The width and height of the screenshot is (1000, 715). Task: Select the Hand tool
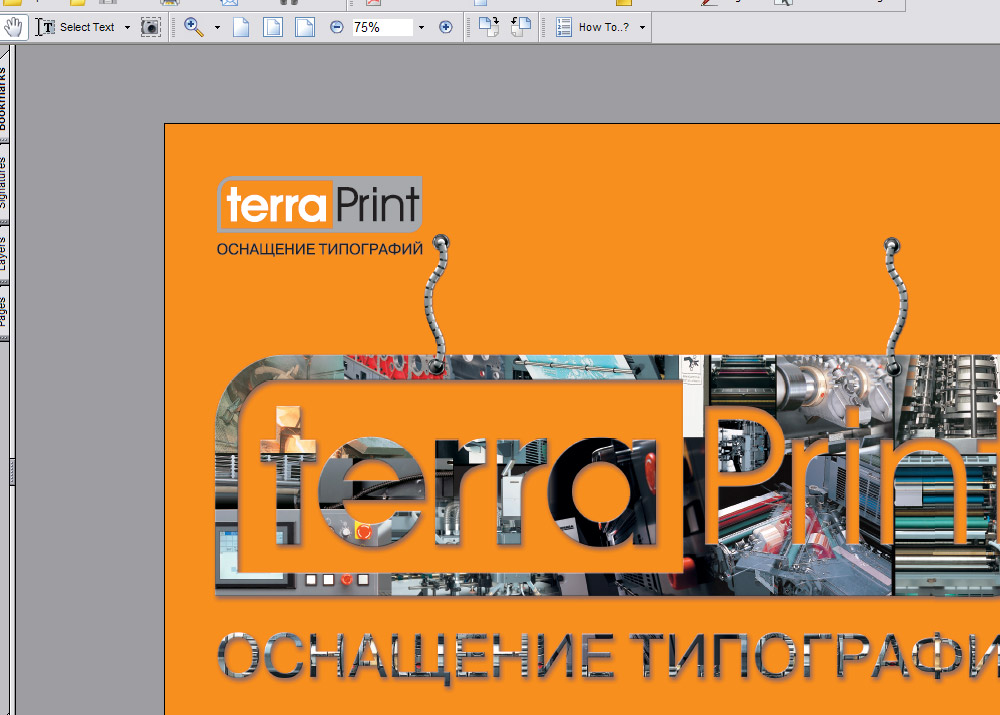pos(13,27)
